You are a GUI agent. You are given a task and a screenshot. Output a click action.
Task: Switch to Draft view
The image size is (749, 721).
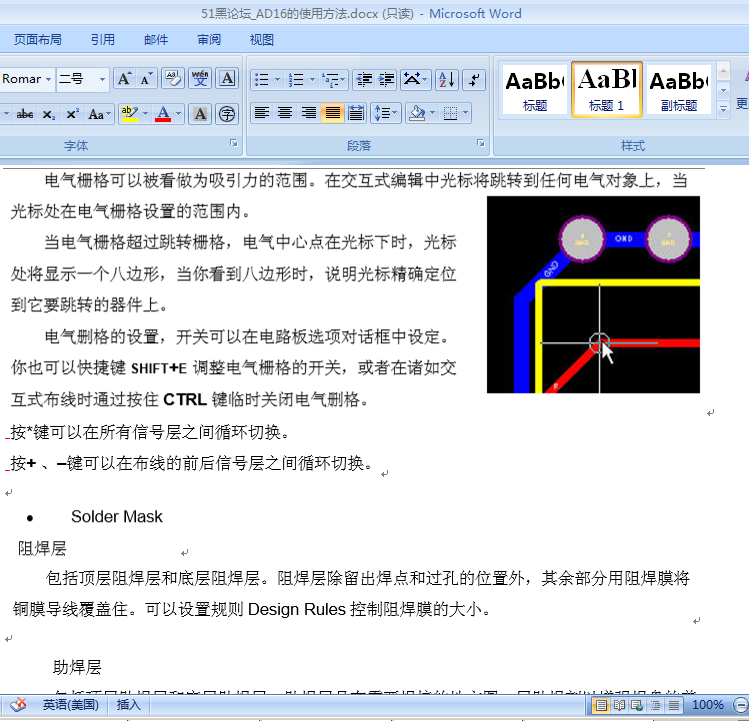pos(673,705)
